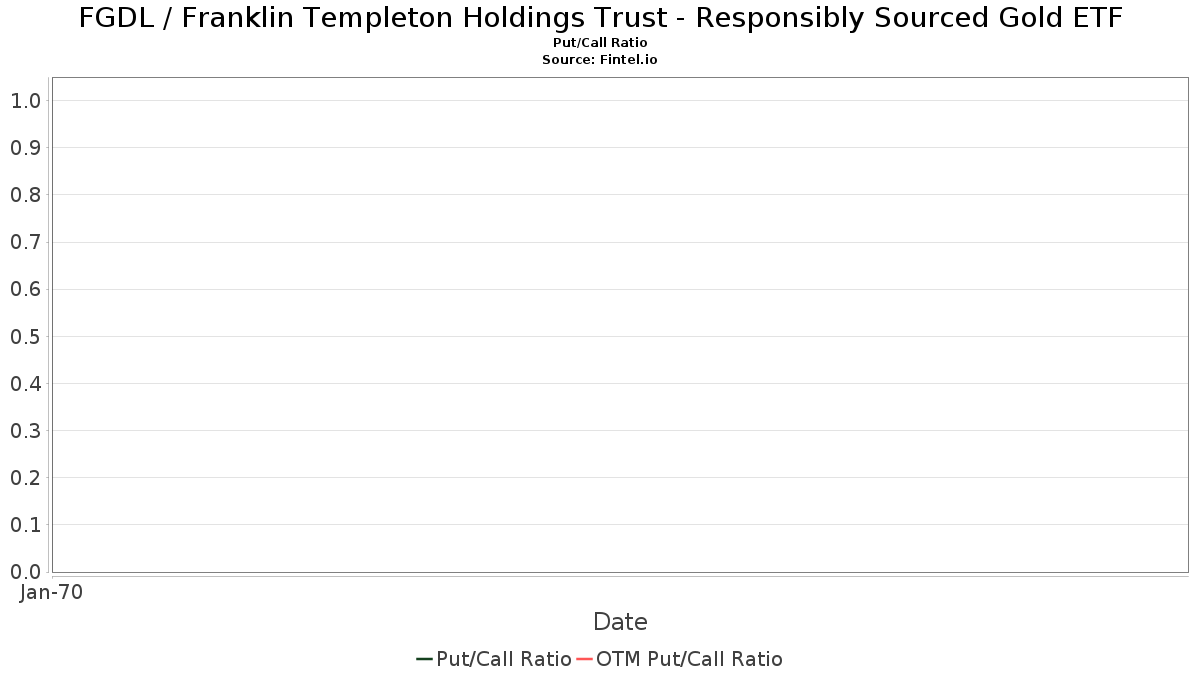Click the 0.8 y-axis label
The width and height of the screenshot is (1200, 675).
click(x=25, y=195)
